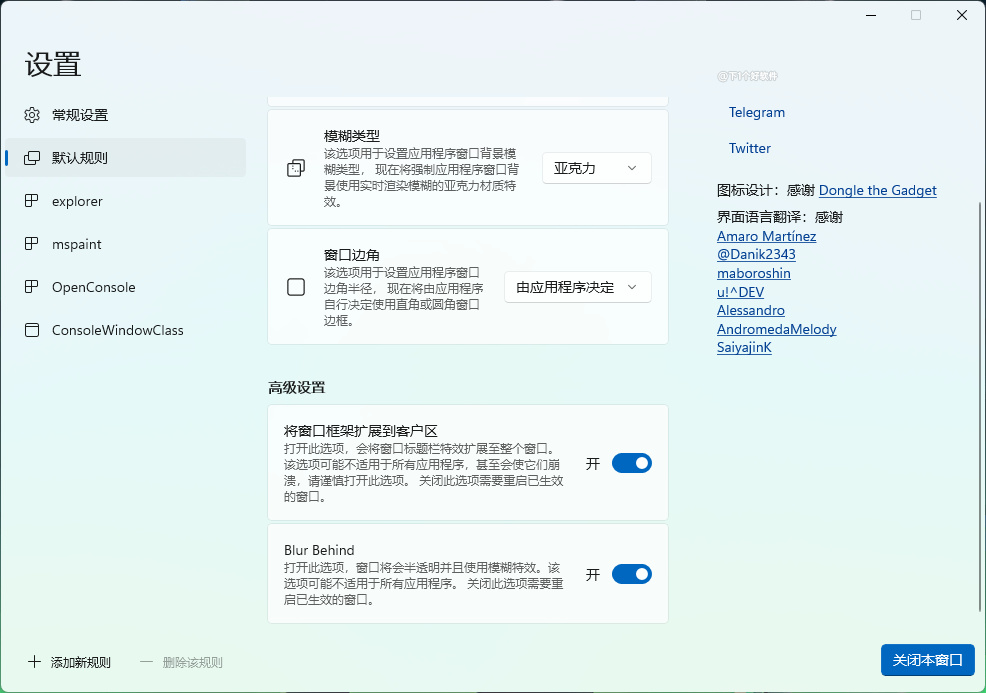Click the plus icon for 添加新规则
Image resolution: width=986 pixels, height=693 pixels.
click(34, 662)
